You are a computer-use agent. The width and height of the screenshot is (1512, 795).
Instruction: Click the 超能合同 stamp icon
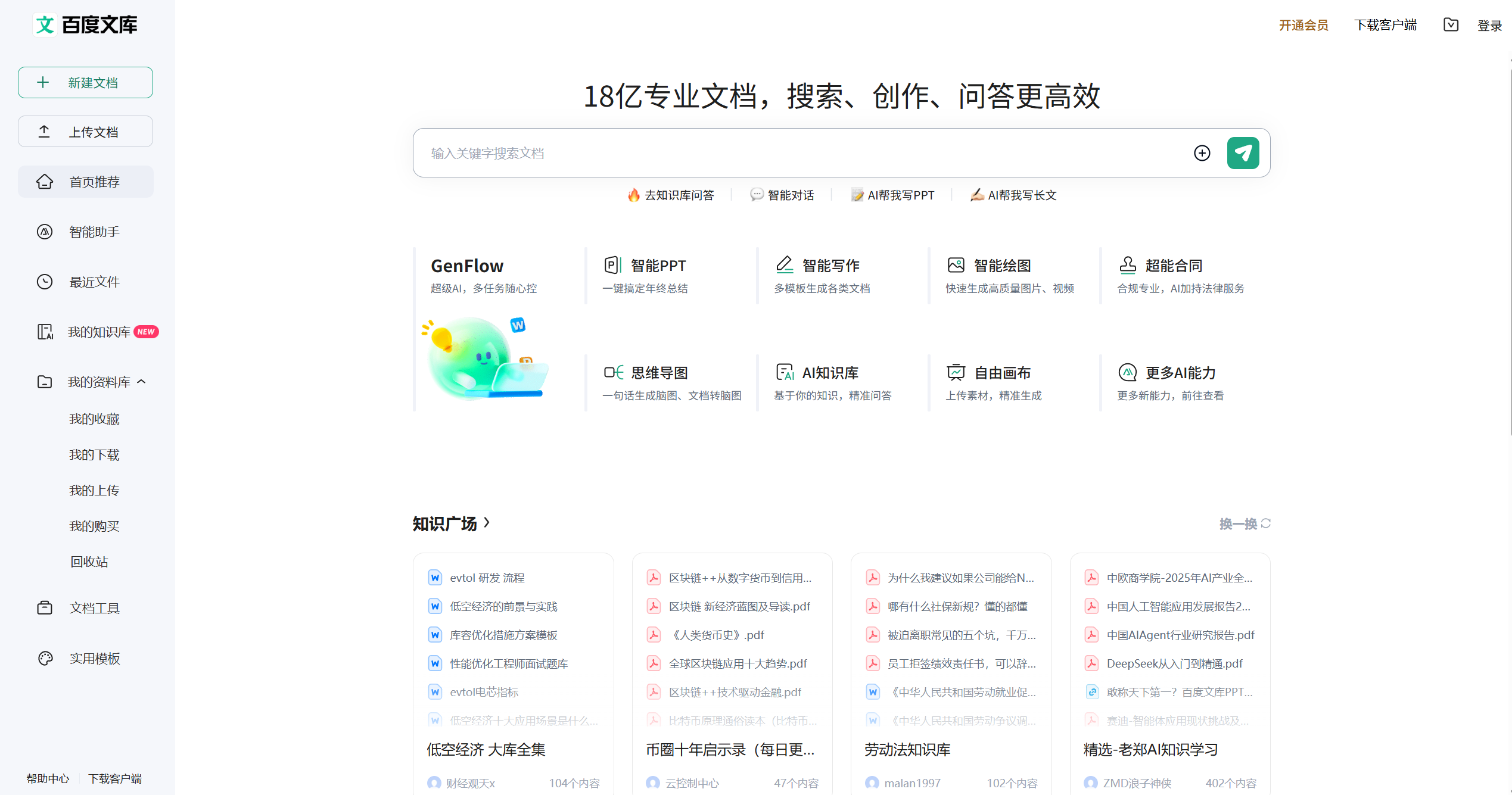coord(1128,265)
